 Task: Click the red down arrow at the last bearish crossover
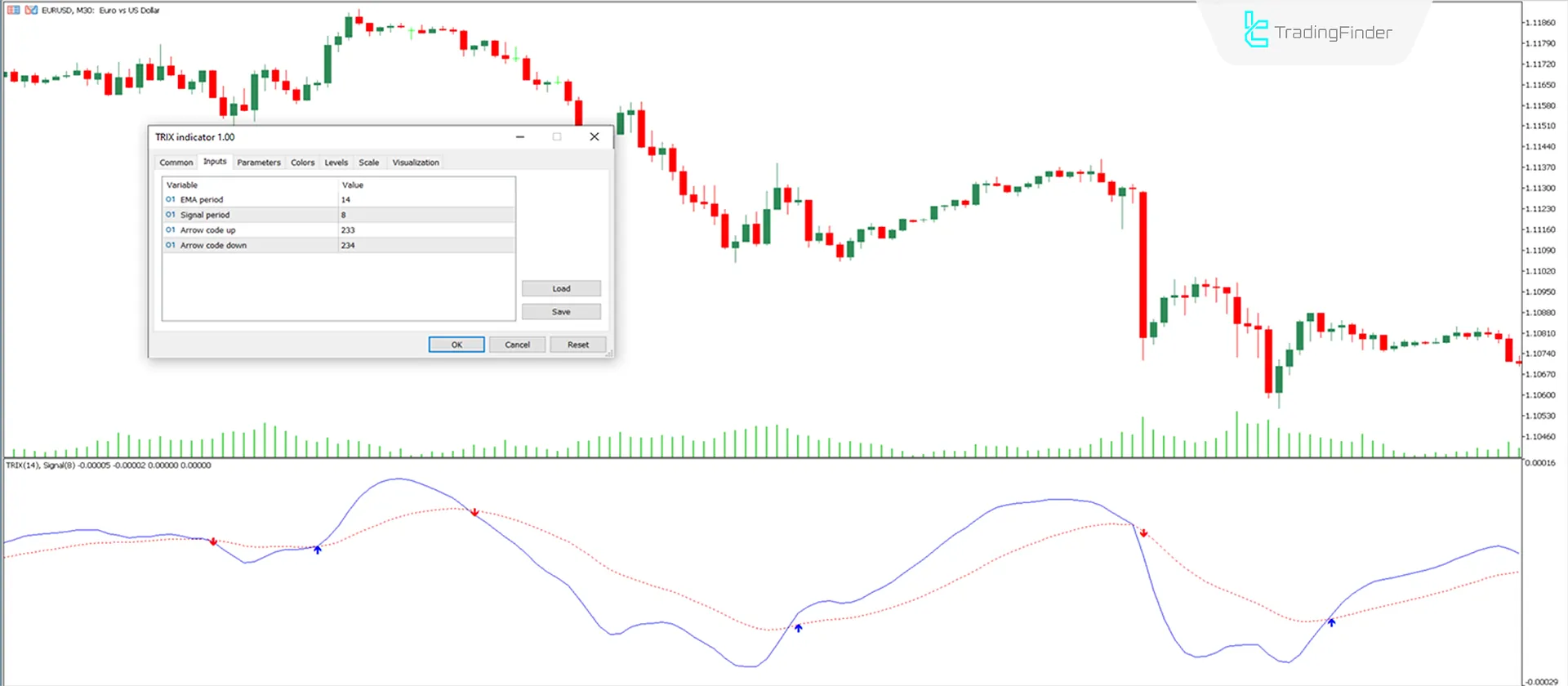(1144, 533)
